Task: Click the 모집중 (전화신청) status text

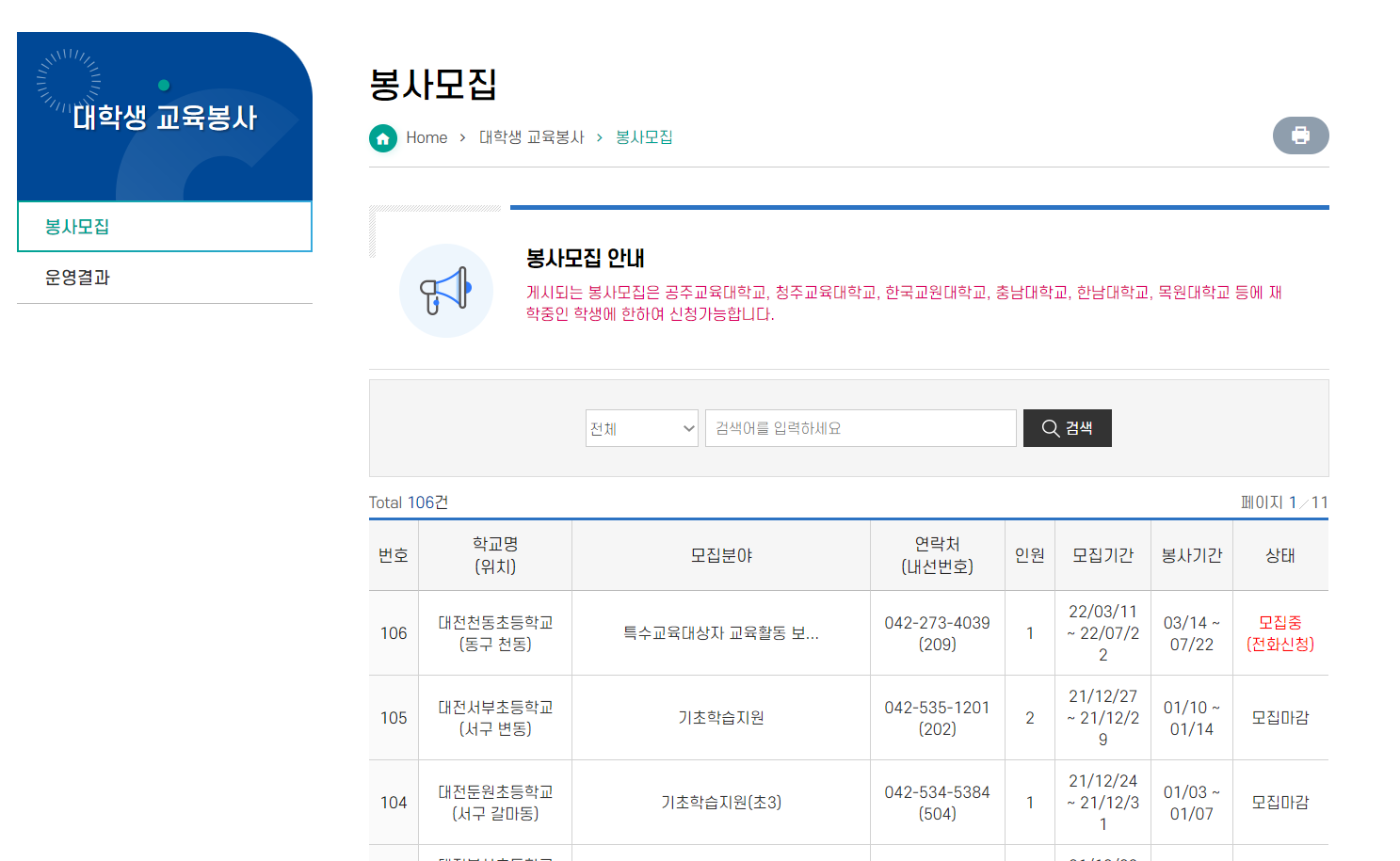Action: tap(1279, 633)
